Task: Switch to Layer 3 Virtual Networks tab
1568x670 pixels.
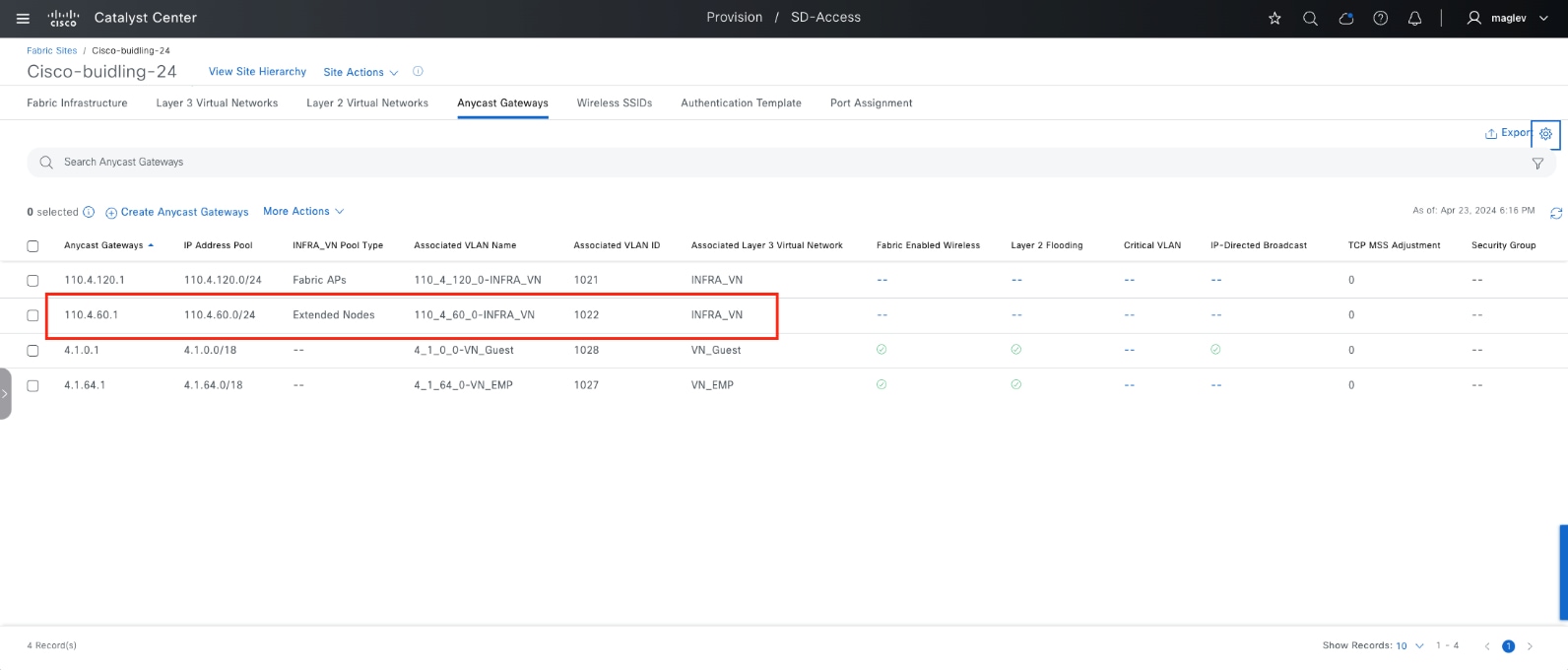Action: tap(217, 103)
